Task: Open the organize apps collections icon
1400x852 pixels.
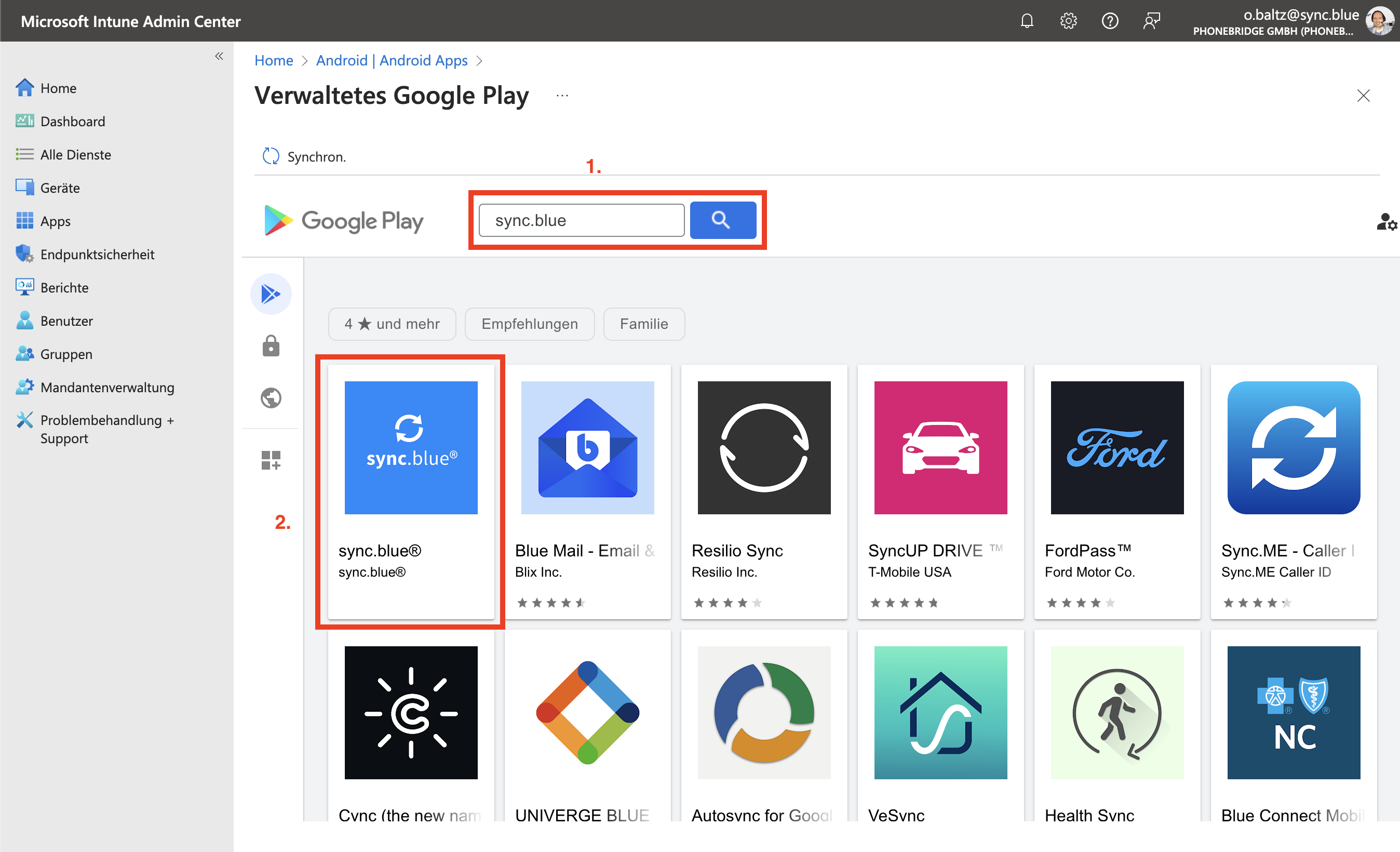Action: (x=271, y=460)
